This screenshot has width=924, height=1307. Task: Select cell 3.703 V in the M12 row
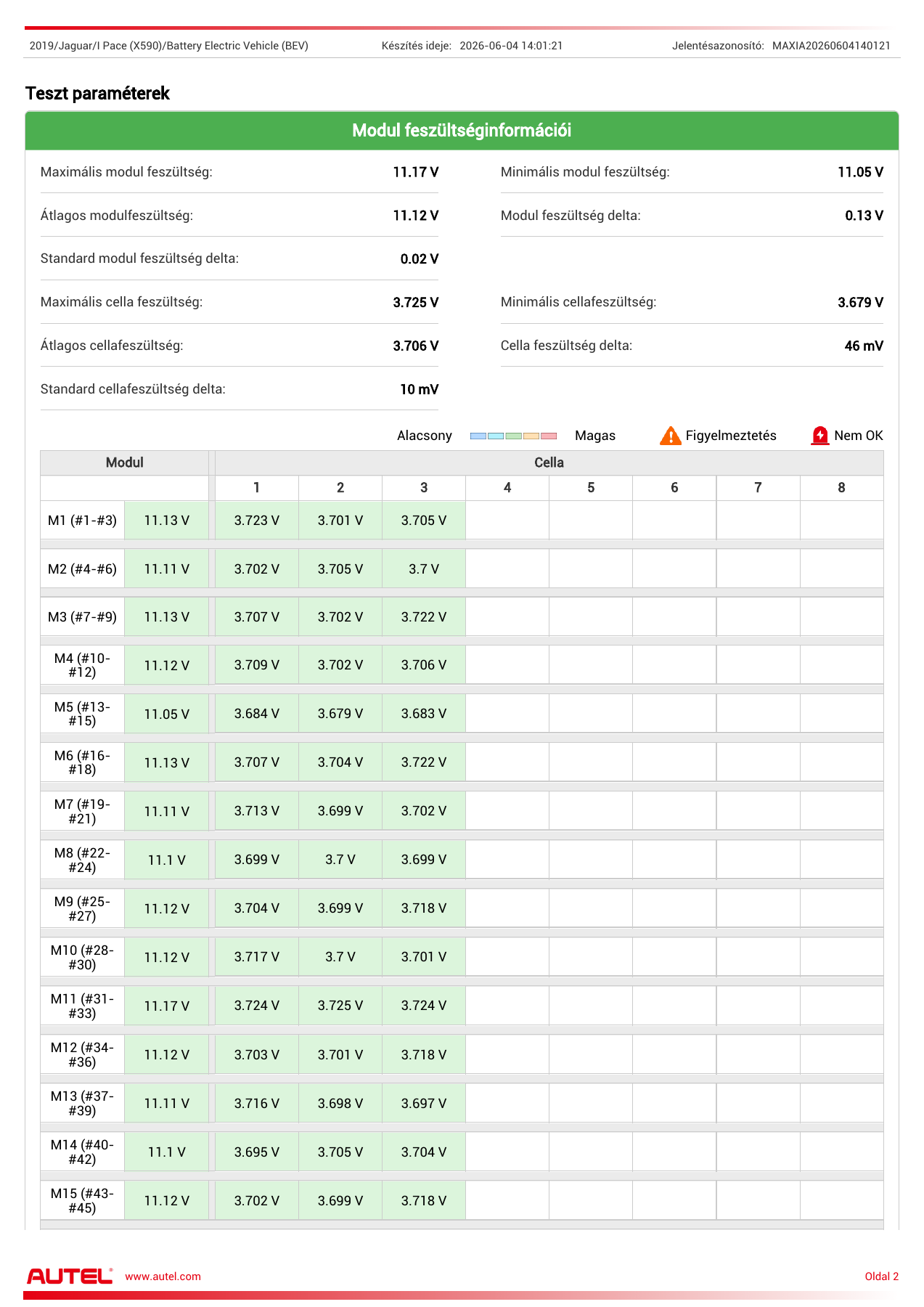click(257, 1055)
